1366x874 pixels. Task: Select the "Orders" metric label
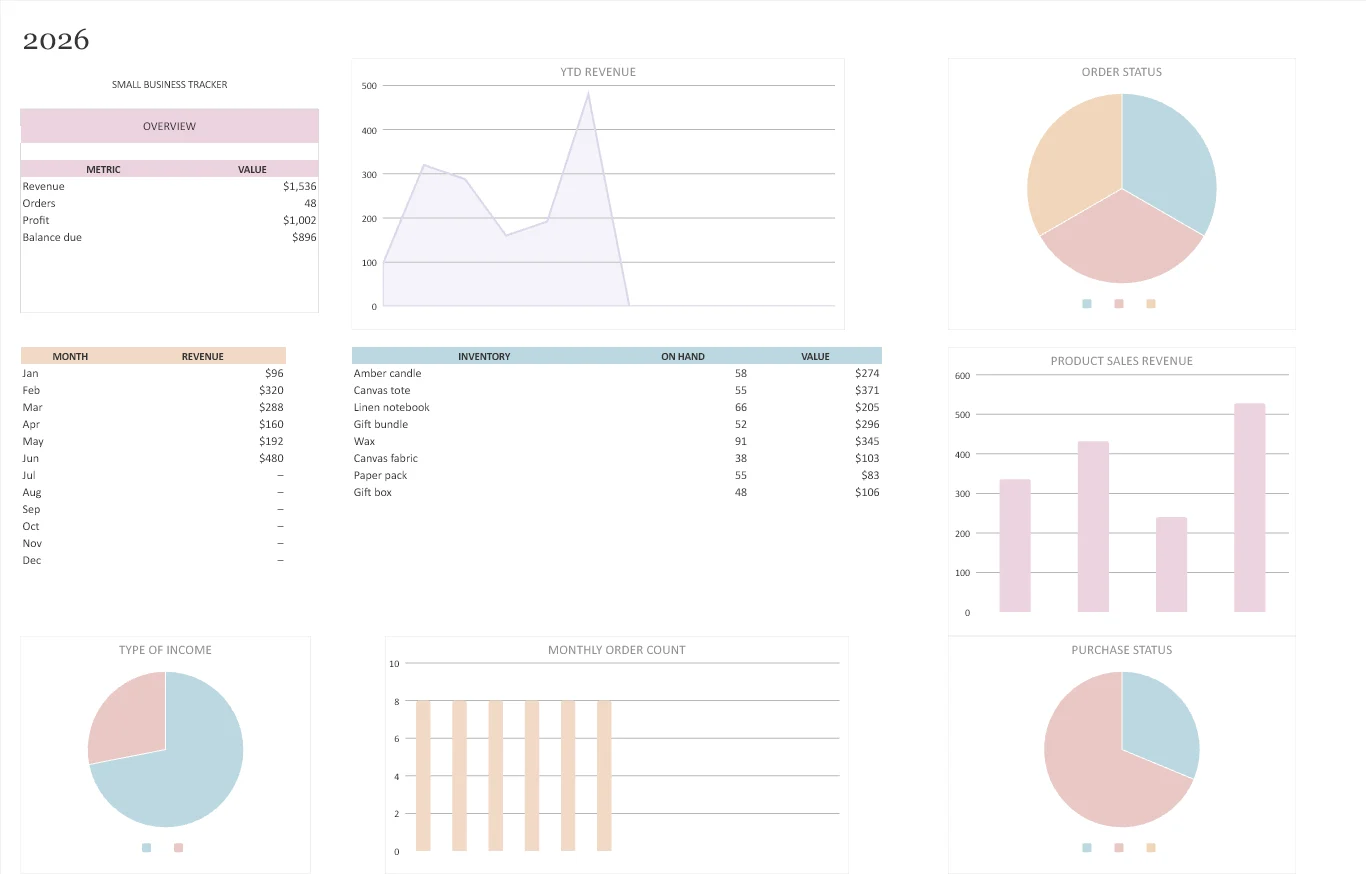coord(39,203)
